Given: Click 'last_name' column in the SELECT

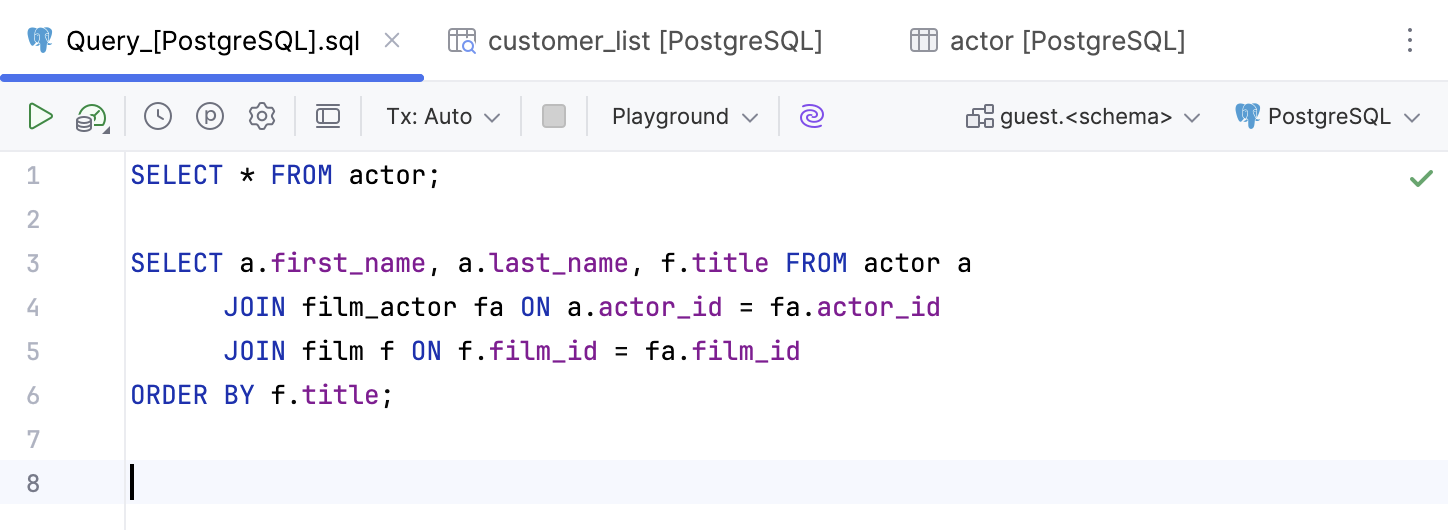Looking at the screenshot, I should 559,263.
